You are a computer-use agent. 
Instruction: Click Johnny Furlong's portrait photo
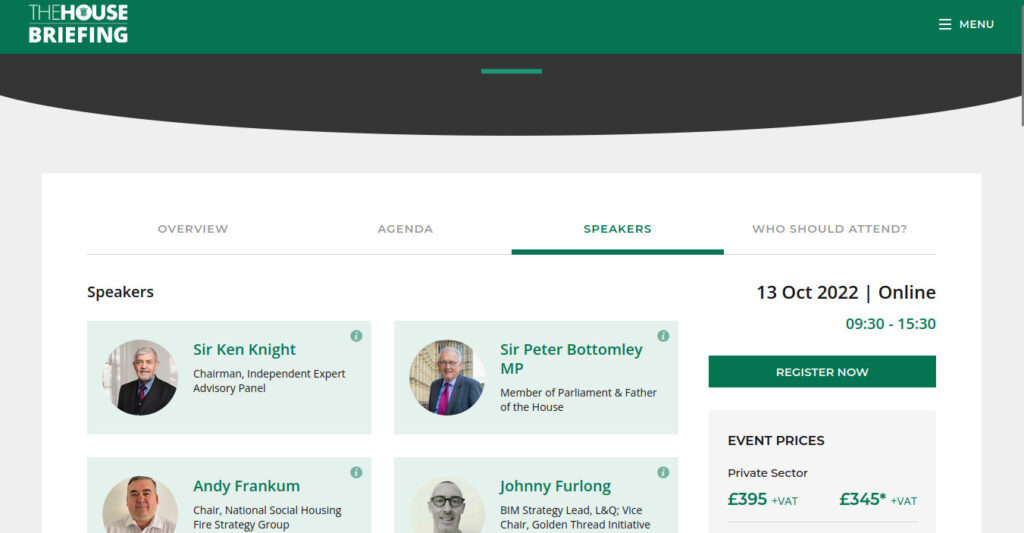point(447,504)
